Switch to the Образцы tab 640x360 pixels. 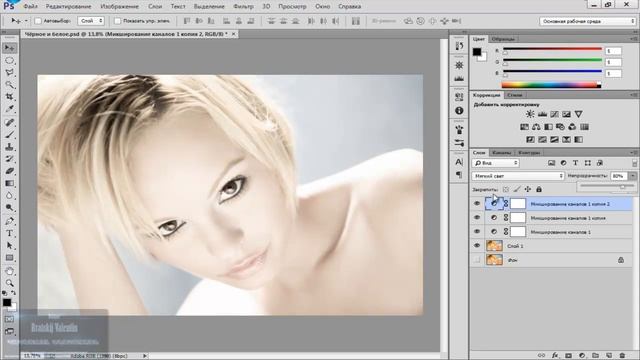coord(503,39)
